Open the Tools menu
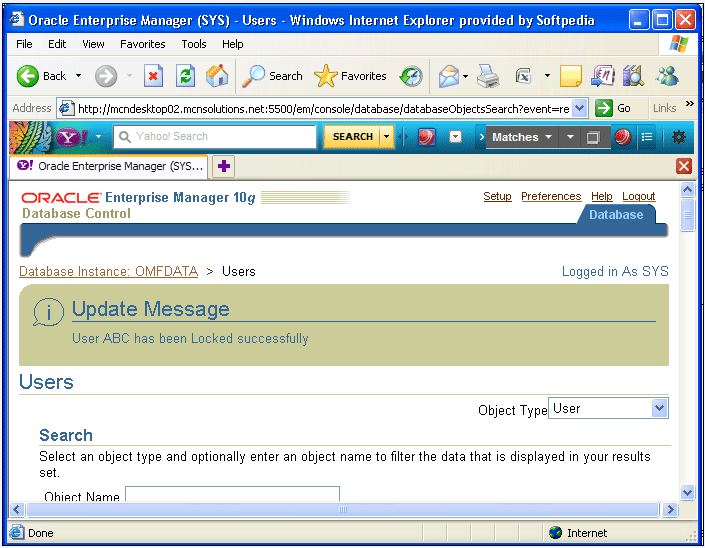The width and height of the screenshot is (705, 548). point(194,44)
